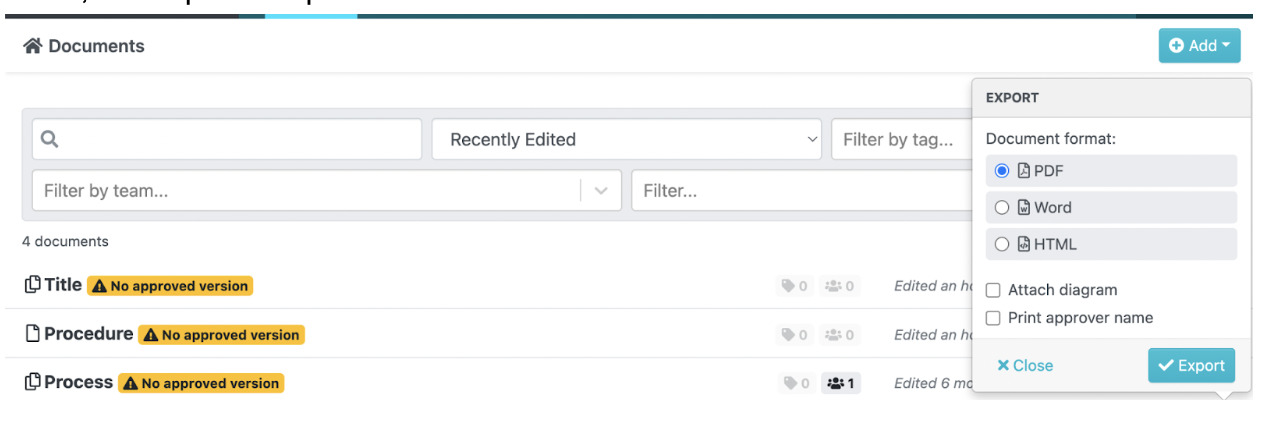The width and height of the screenshot is (1284, 444).
Task: Click the Documents home icon
Action: tap(33, 46)
